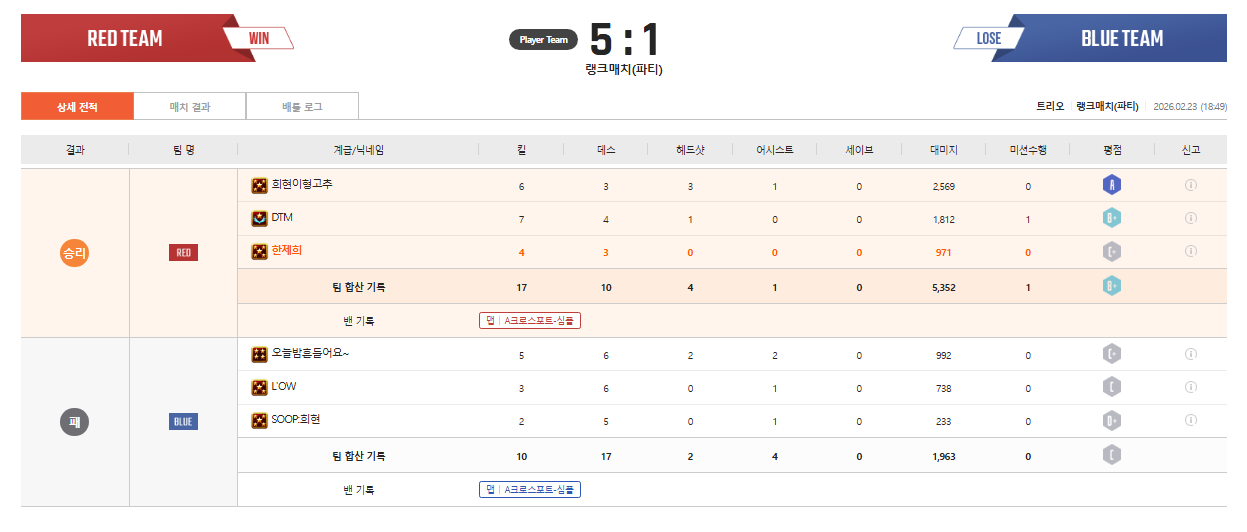Click the report icon for SOOP:희현
The height and width of the screenshot is (532, 1247).
pos(1190,421)
